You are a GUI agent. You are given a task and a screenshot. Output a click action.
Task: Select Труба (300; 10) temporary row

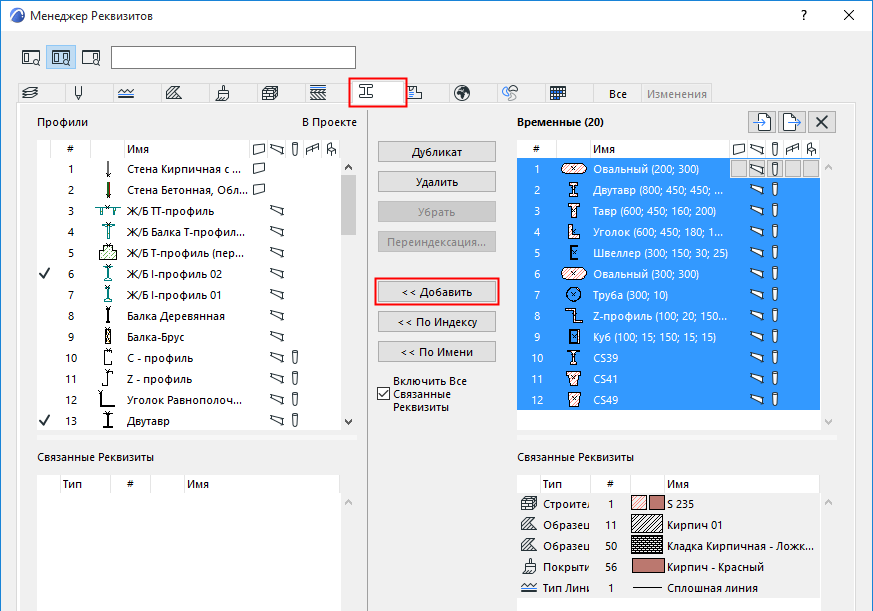(668, 295)
